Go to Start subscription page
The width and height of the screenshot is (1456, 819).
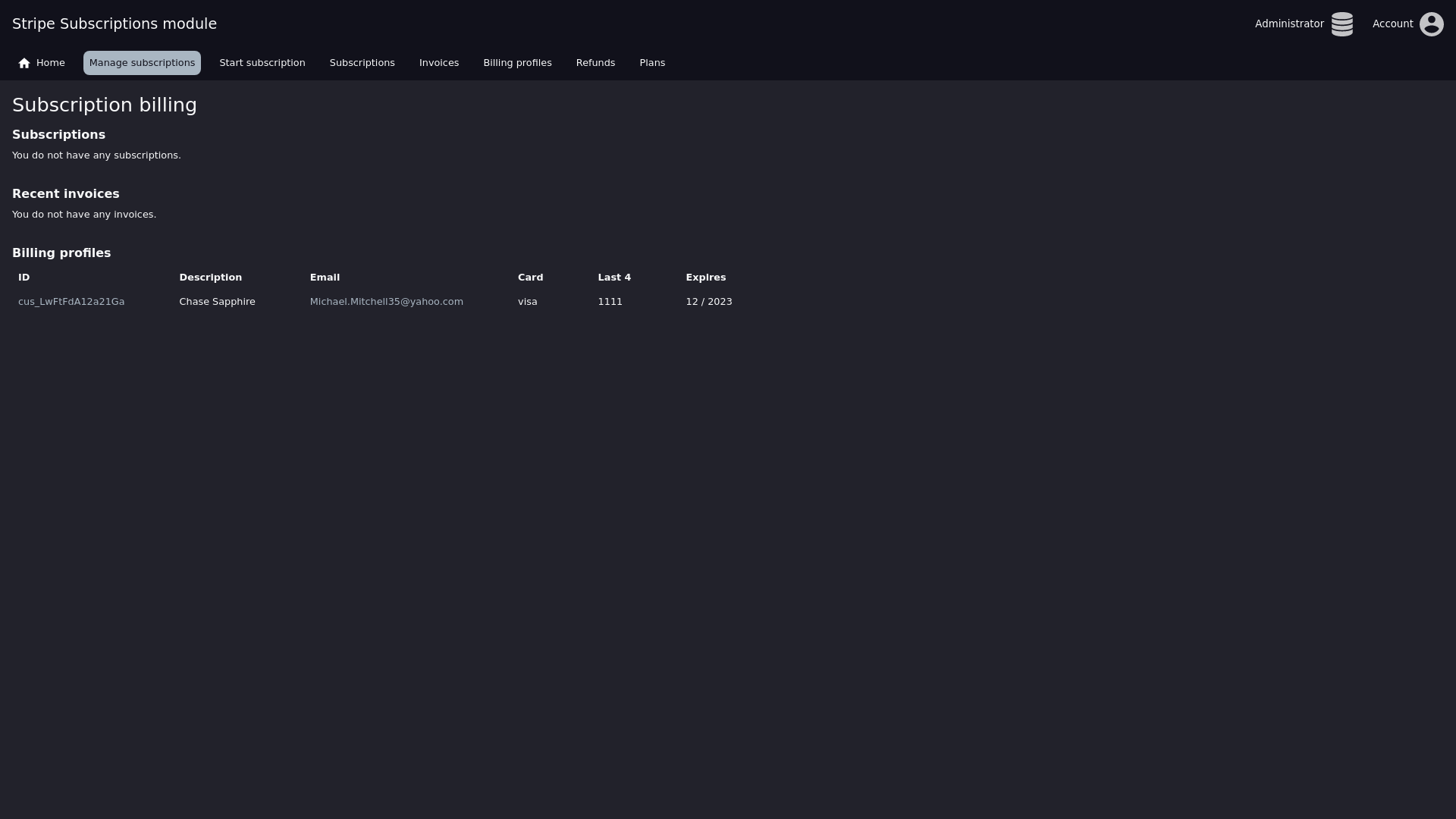click(x=262, y=63)
